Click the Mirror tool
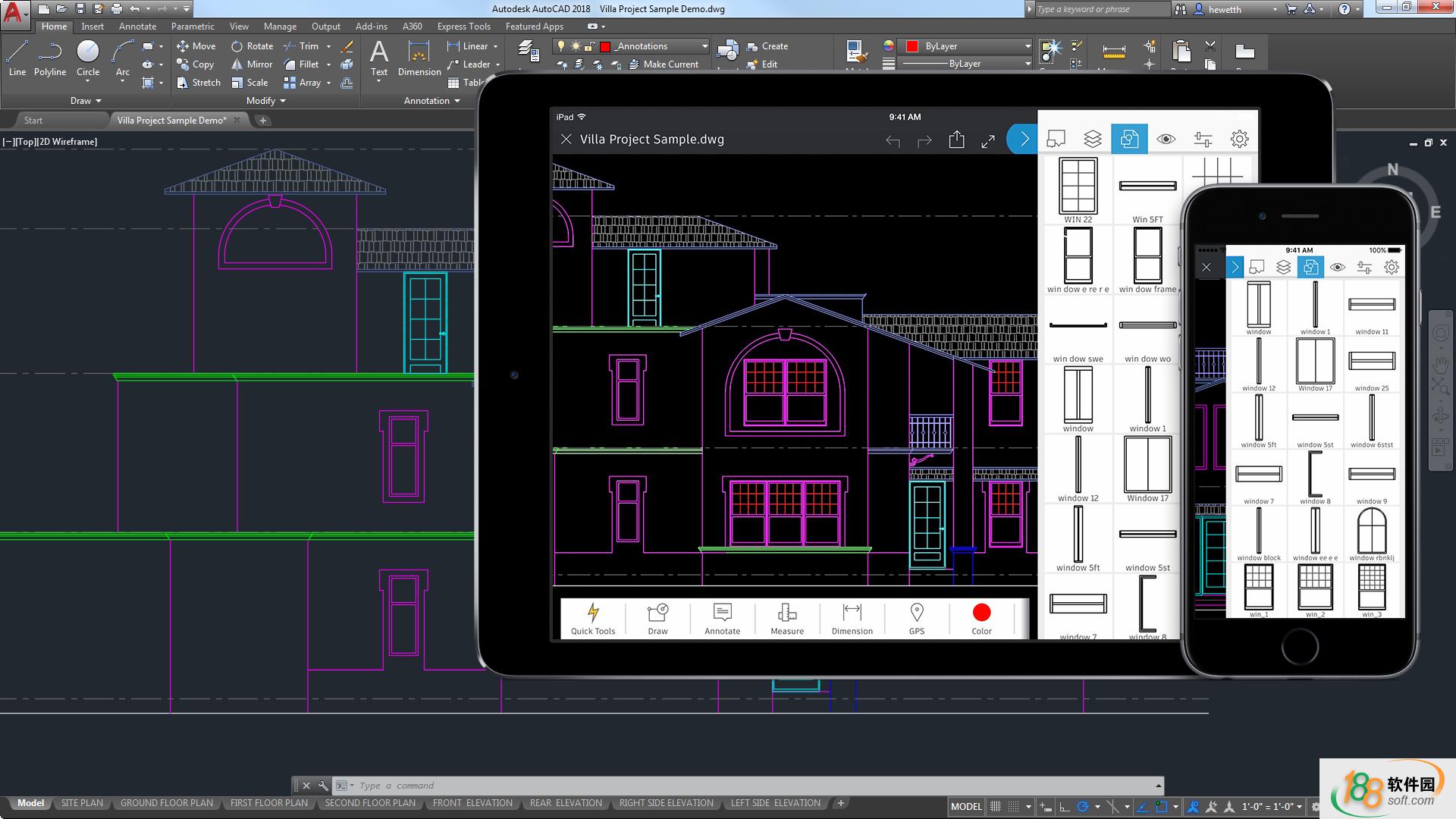The width and height of the screenshot is (1456, 819). 252,64
